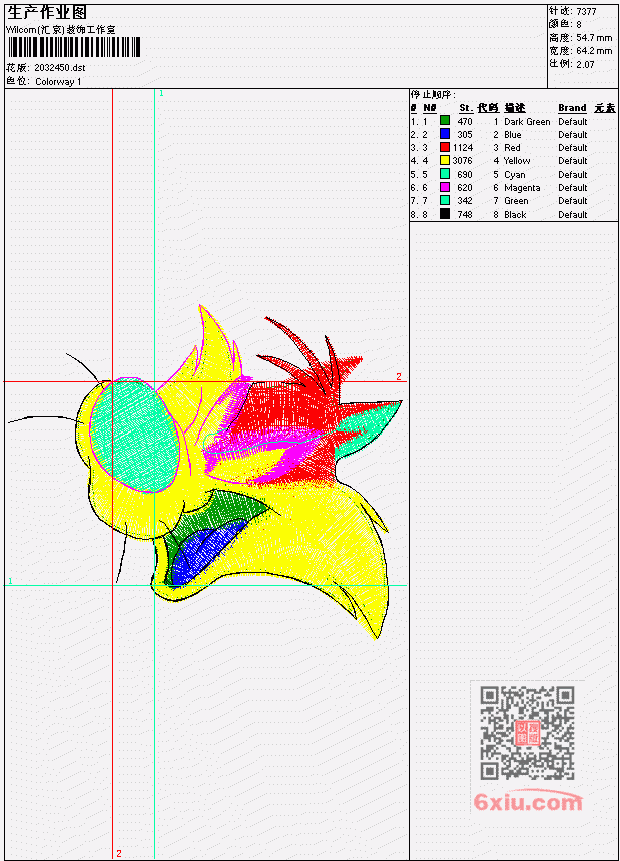The image size is (620, 861).
Task: Click the Brand column header
Action: (x=572, y=108)
